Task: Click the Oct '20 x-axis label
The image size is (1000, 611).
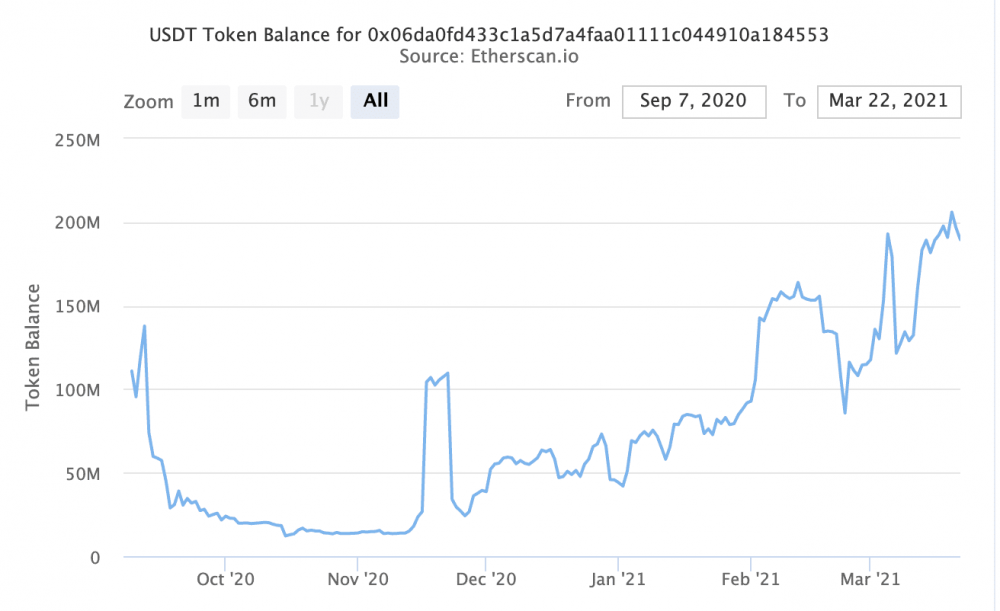Action: tap(227, 578)
